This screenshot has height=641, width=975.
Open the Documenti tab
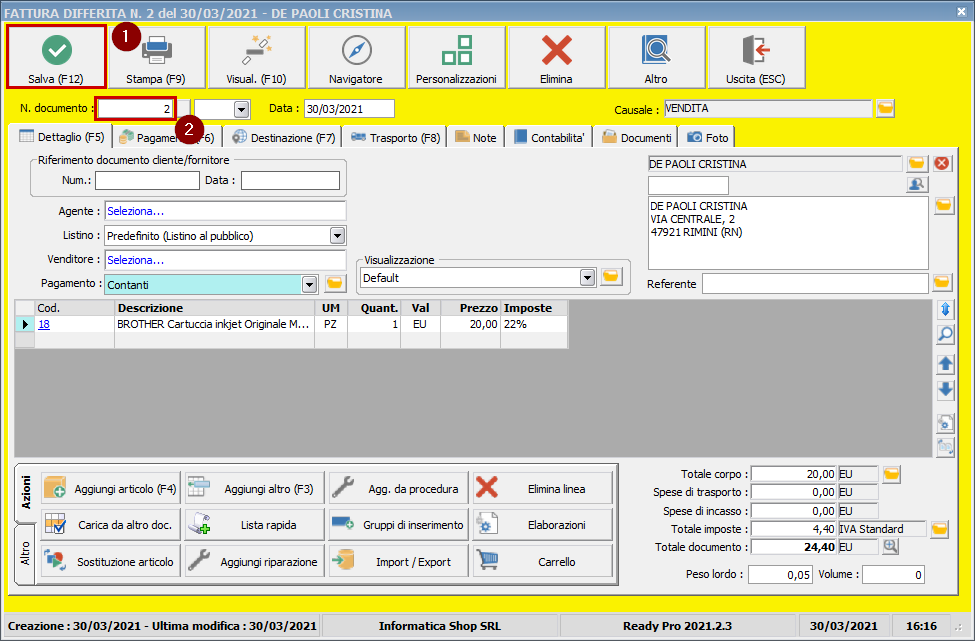coord(637,137)
